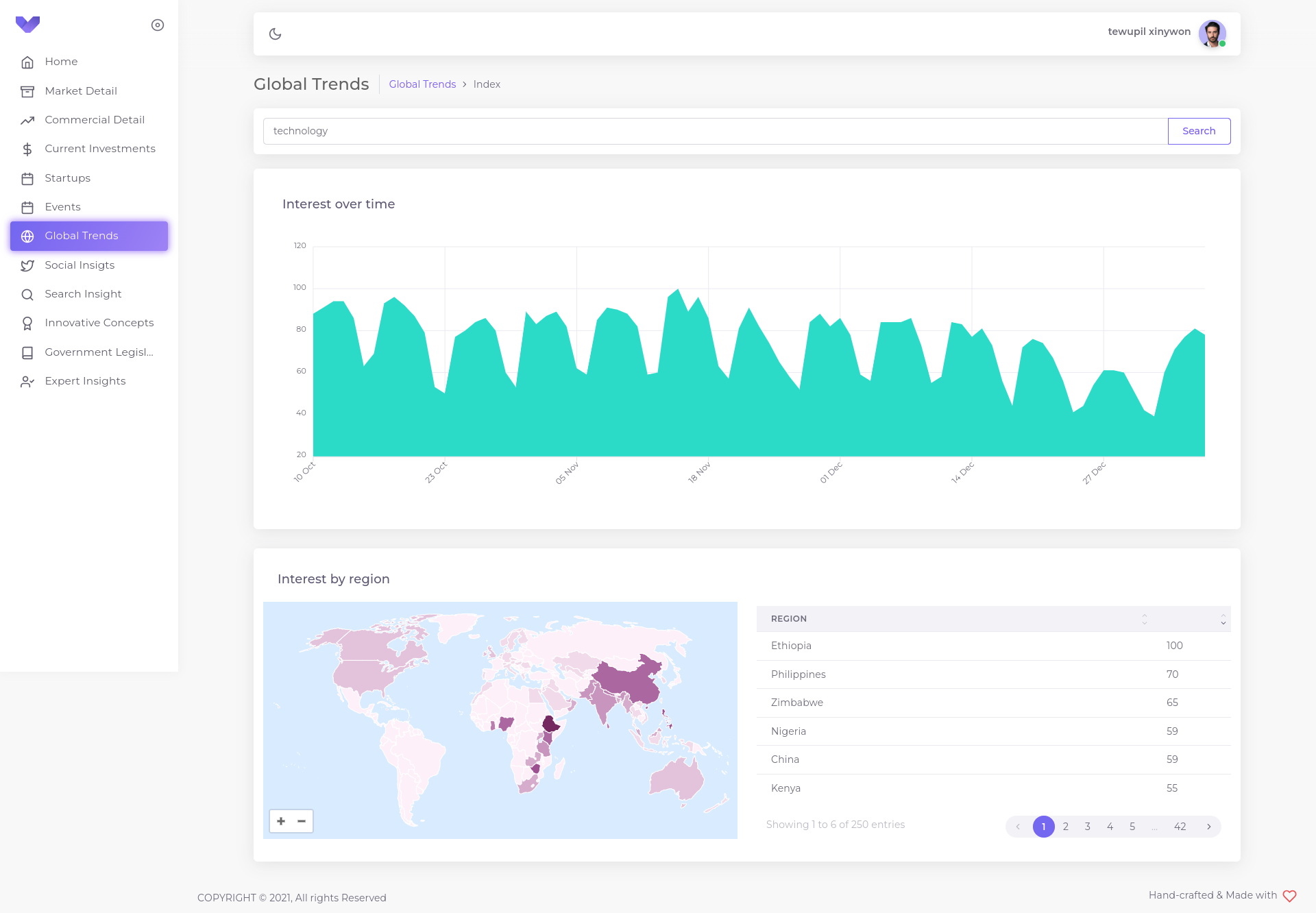
Task: Open user avatar profile menu
Action: coord(1212,33)
